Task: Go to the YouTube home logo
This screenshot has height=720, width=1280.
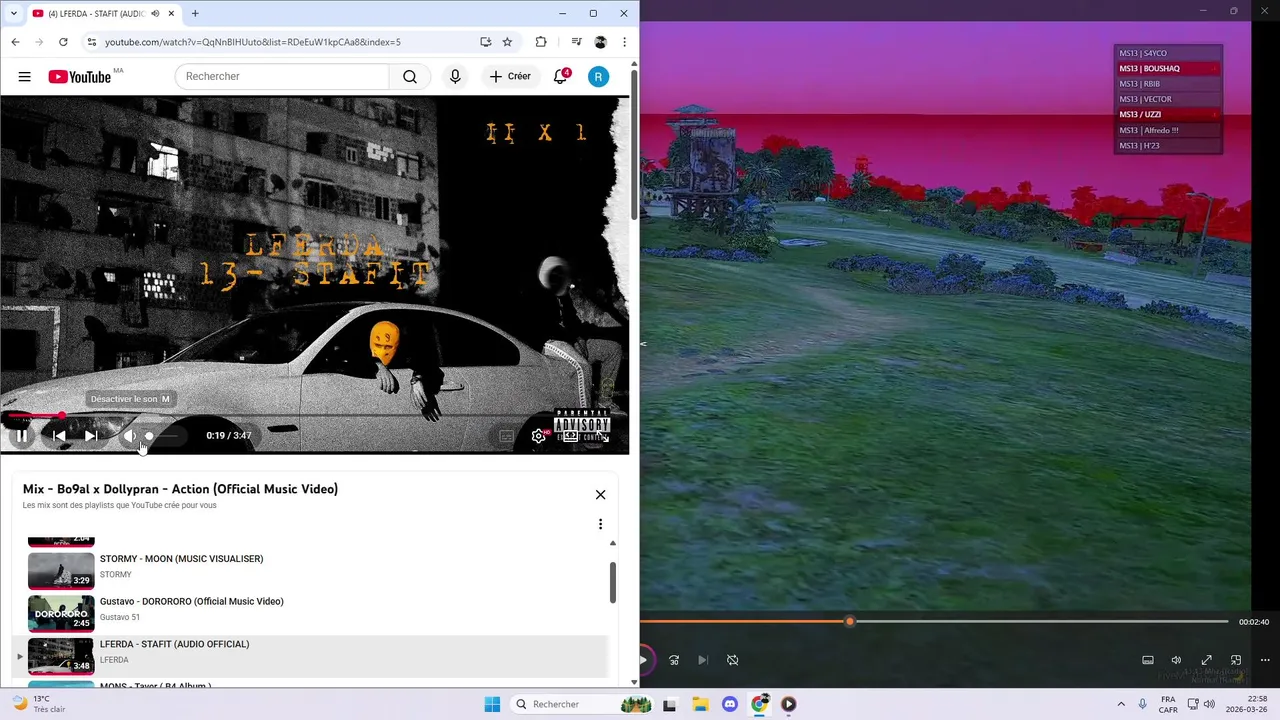Action: pyautogui.click(x=80, y=77)
